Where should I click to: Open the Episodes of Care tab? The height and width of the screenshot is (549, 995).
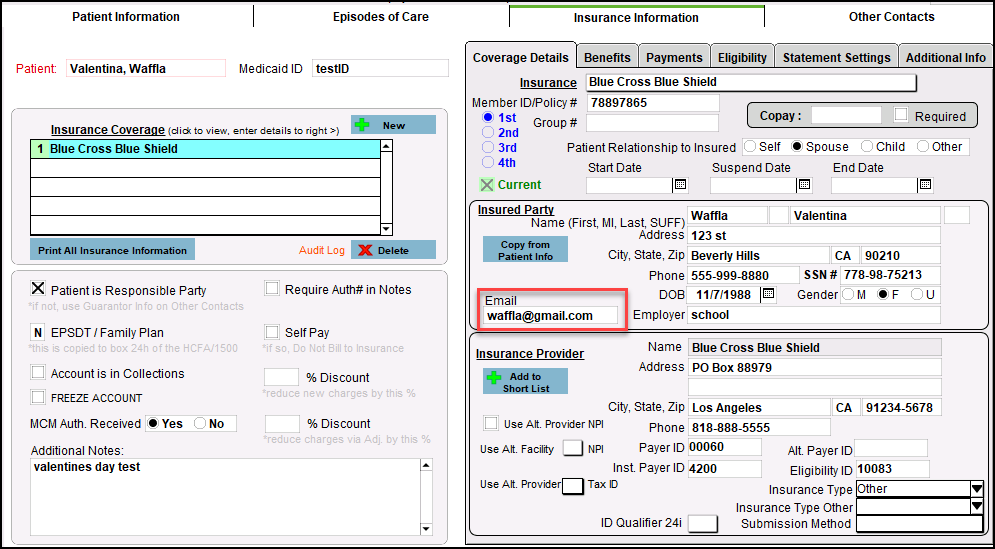pos(381,17)
